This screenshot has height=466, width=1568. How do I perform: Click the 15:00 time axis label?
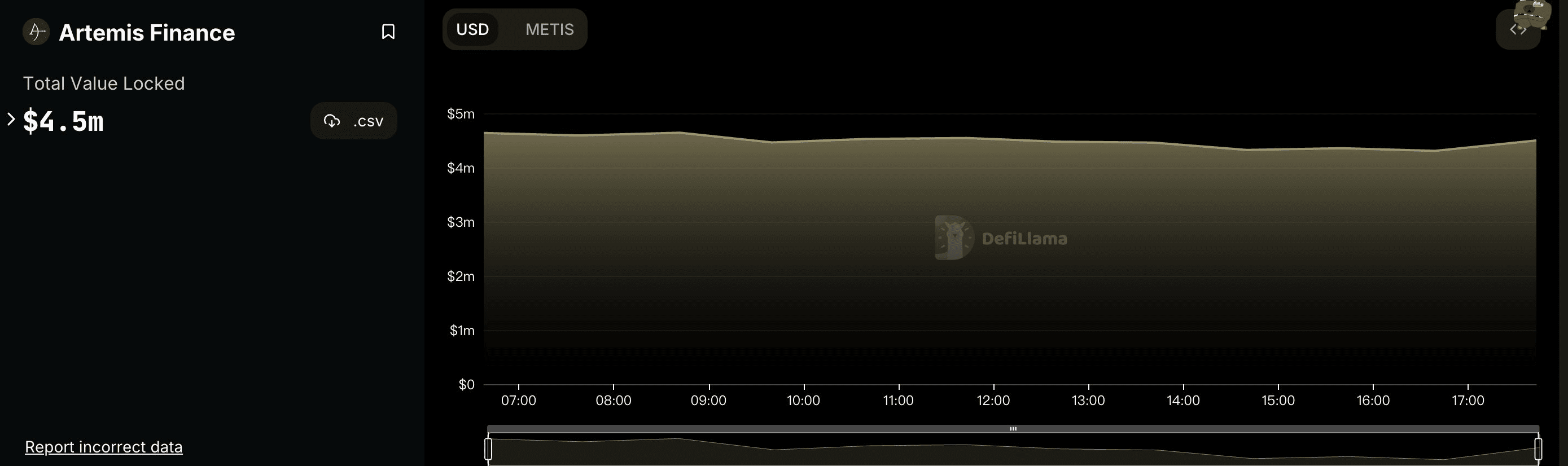click(1278, 401)
